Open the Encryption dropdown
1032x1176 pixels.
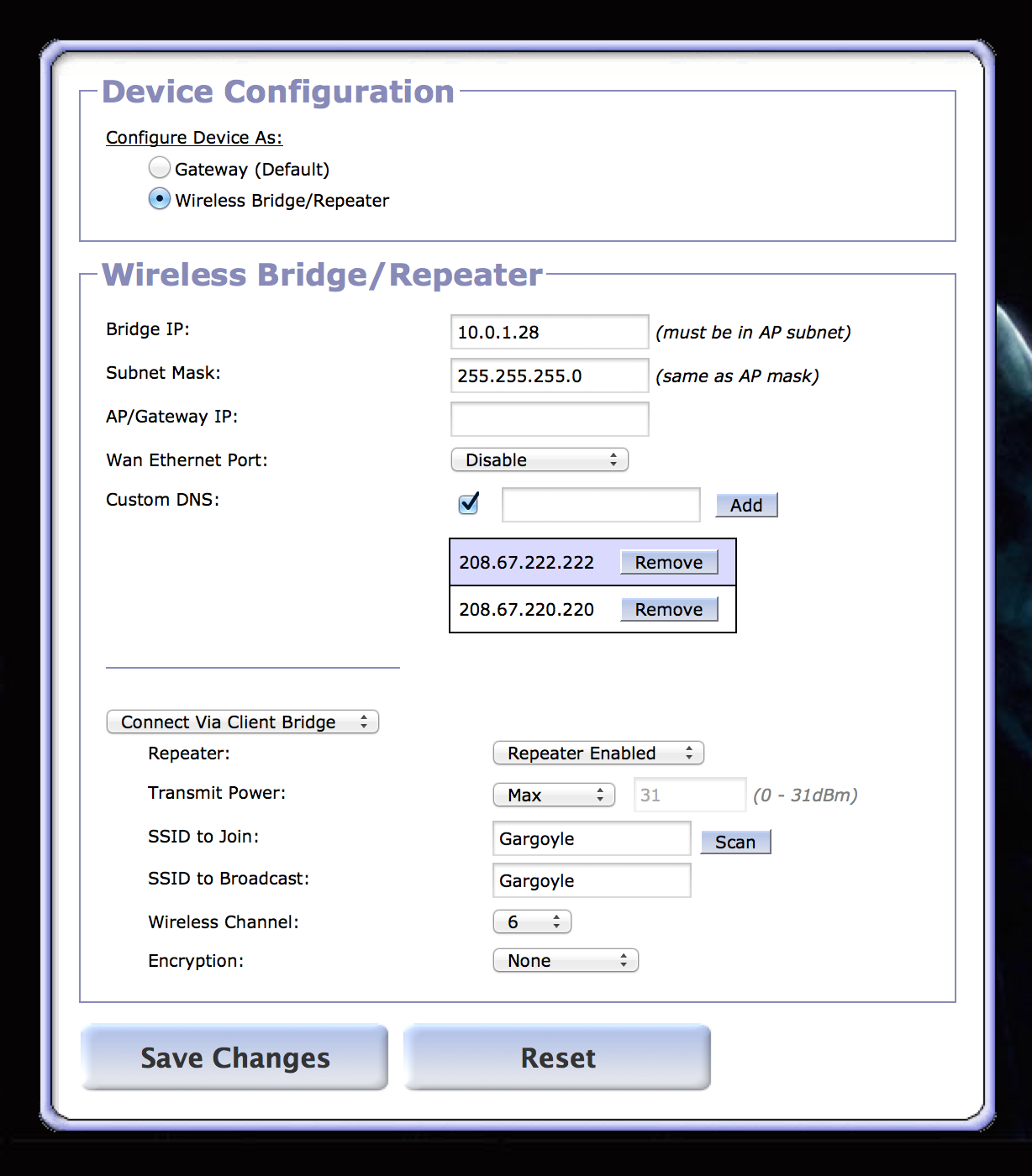tap(566, 960)
